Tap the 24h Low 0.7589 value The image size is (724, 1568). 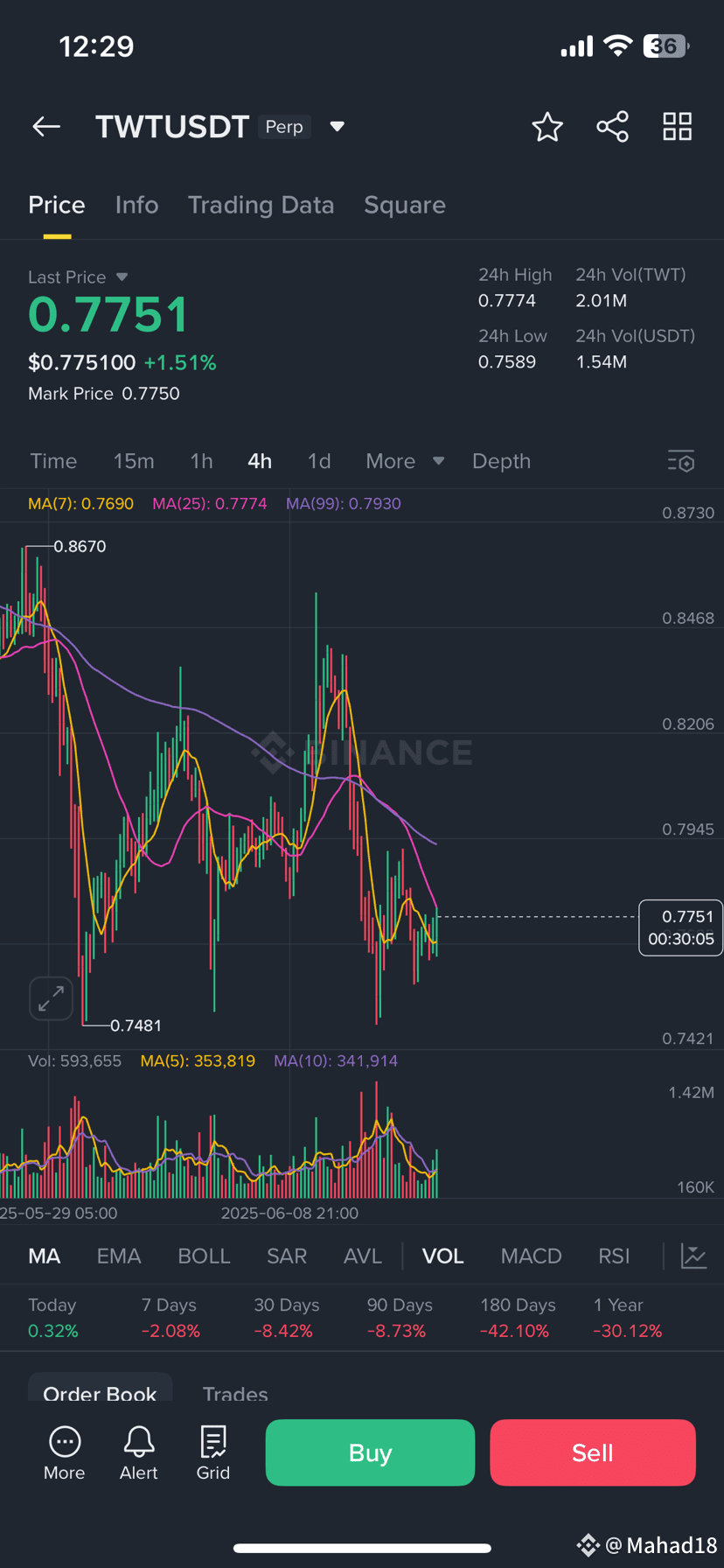tap(507, 362)
